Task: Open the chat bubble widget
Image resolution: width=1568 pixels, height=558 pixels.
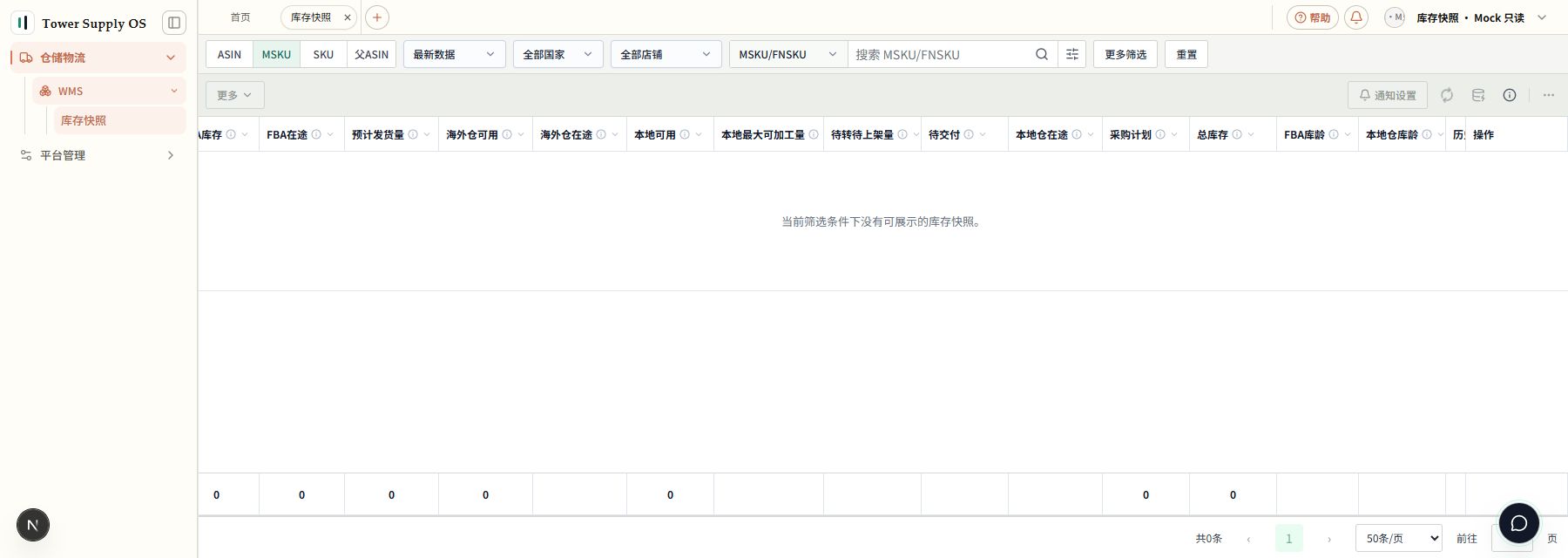Action: [1519, 523]
